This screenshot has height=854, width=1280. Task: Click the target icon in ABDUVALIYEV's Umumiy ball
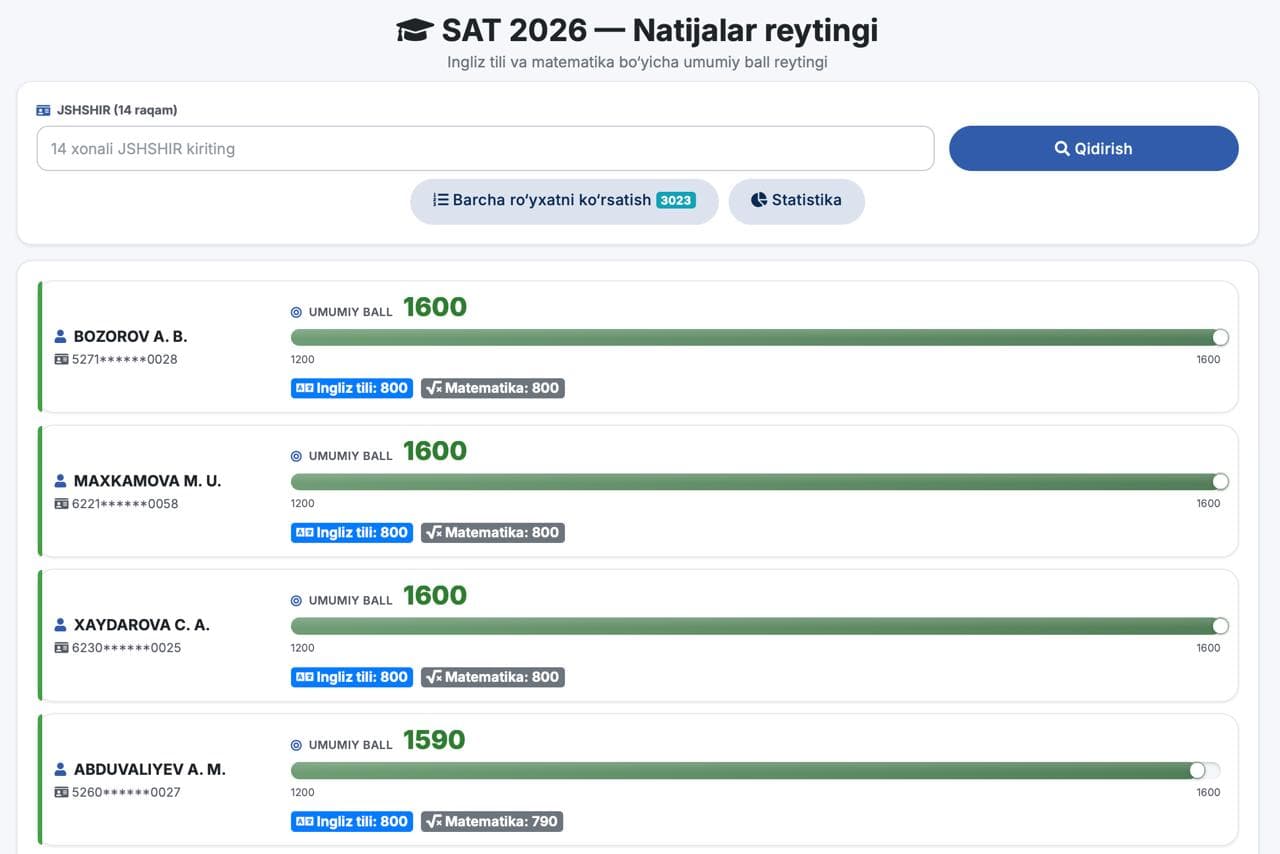coord(296,745)
